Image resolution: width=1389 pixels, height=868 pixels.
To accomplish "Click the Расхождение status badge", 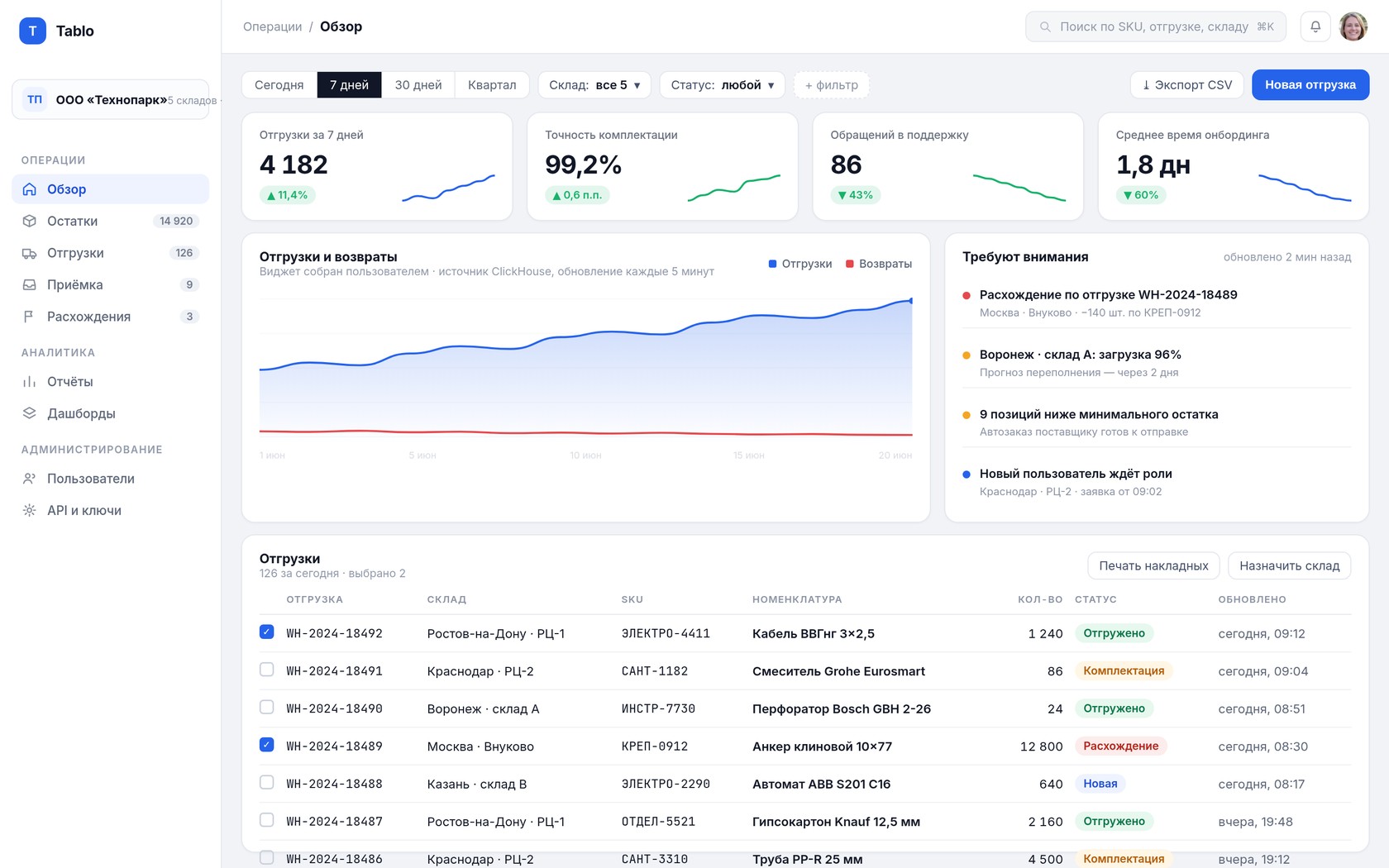I will pos(1120,746).
